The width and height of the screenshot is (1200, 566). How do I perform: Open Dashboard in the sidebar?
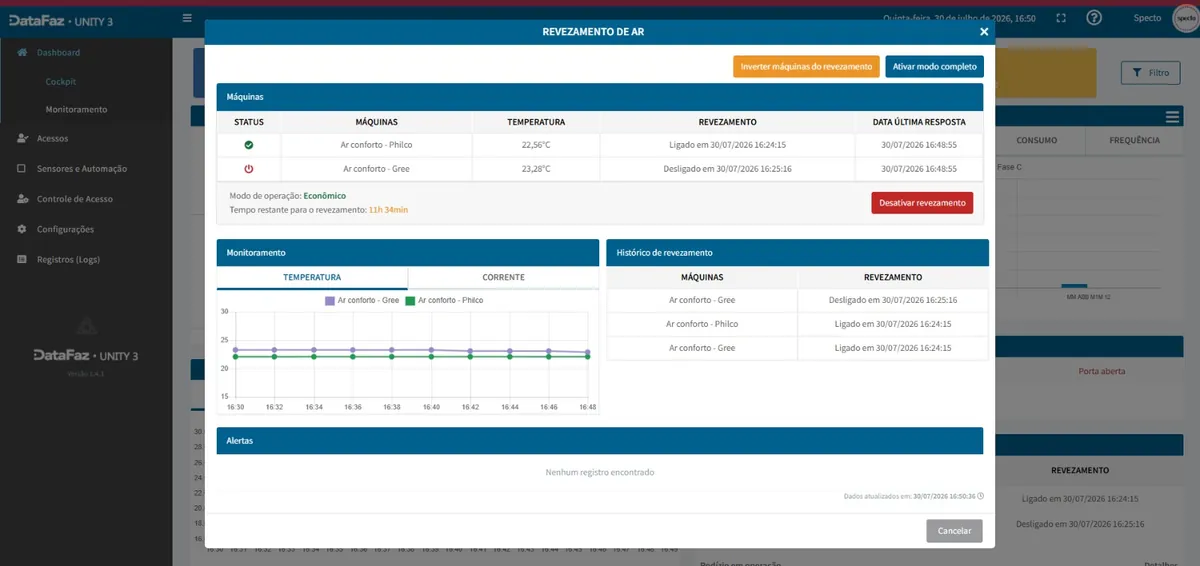click(x=58, y=52)
